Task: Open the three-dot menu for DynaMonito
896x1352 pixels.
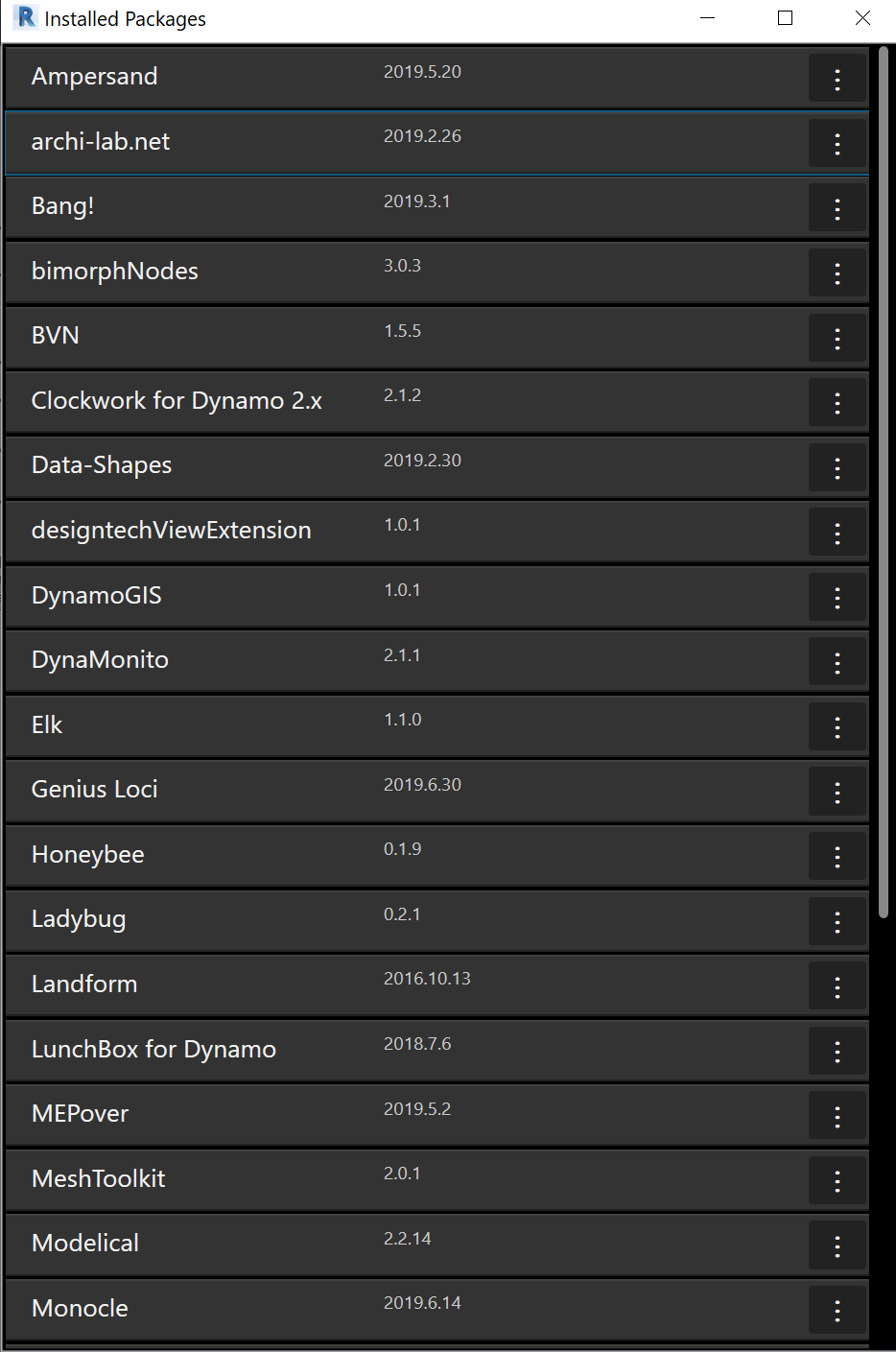Action: pyautogui.click(x=837, y=661)
